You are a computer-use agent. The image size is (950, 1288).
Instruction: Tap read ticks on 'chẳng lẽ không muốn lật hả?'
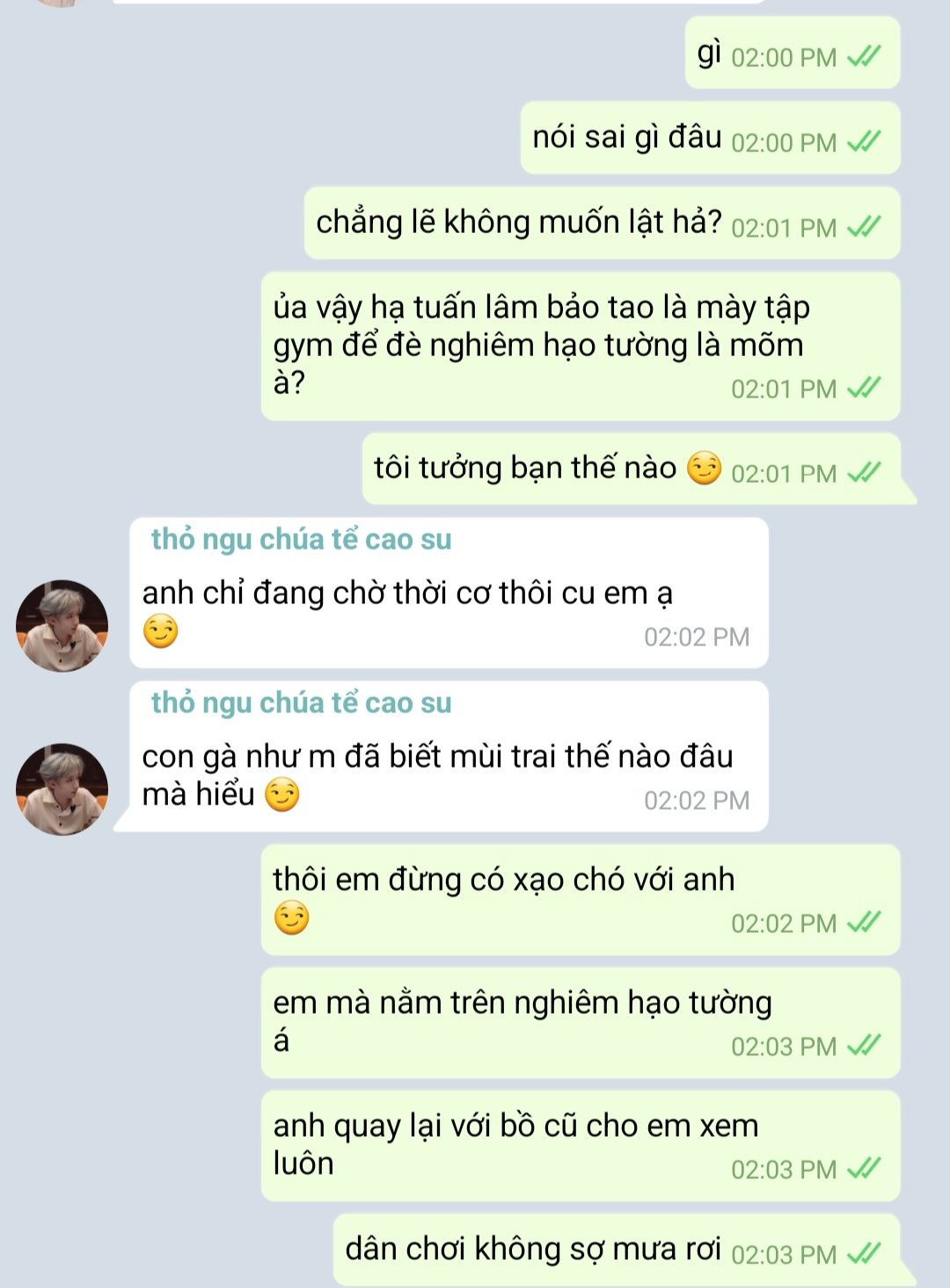pyautogui.click(x=864, y=227)
